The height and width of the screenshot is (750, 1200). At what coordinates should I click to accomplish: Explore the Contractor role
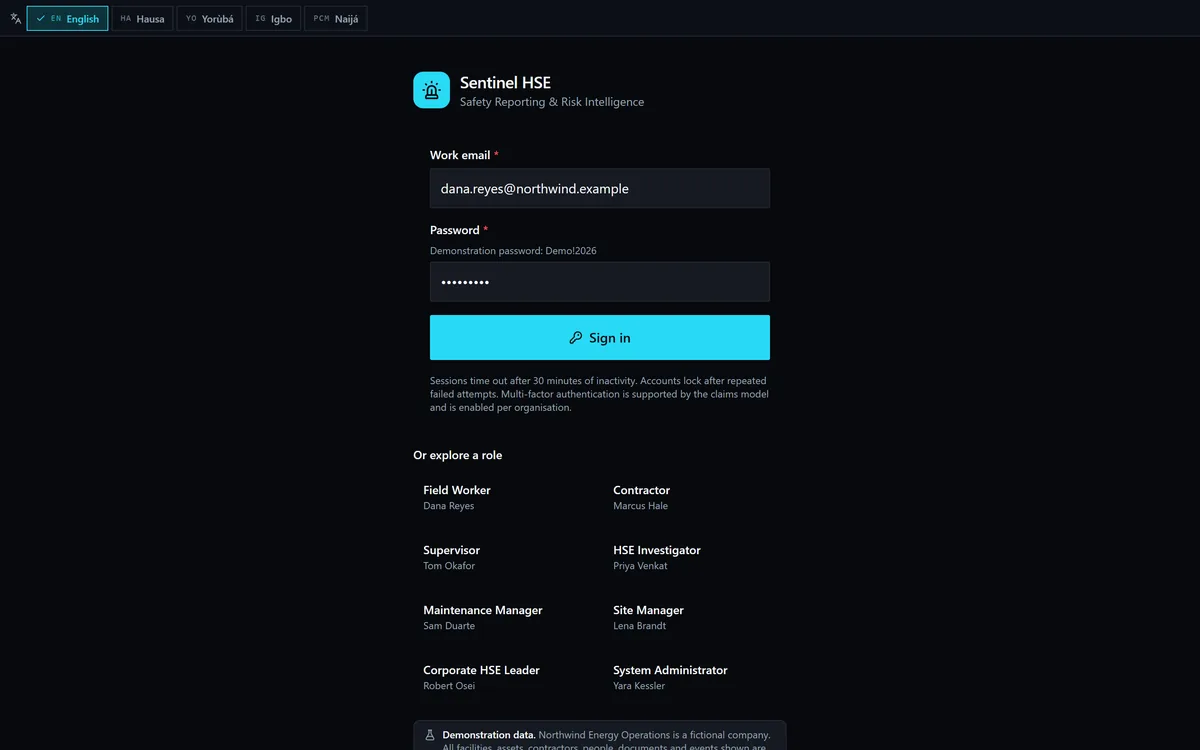[695, 498]
